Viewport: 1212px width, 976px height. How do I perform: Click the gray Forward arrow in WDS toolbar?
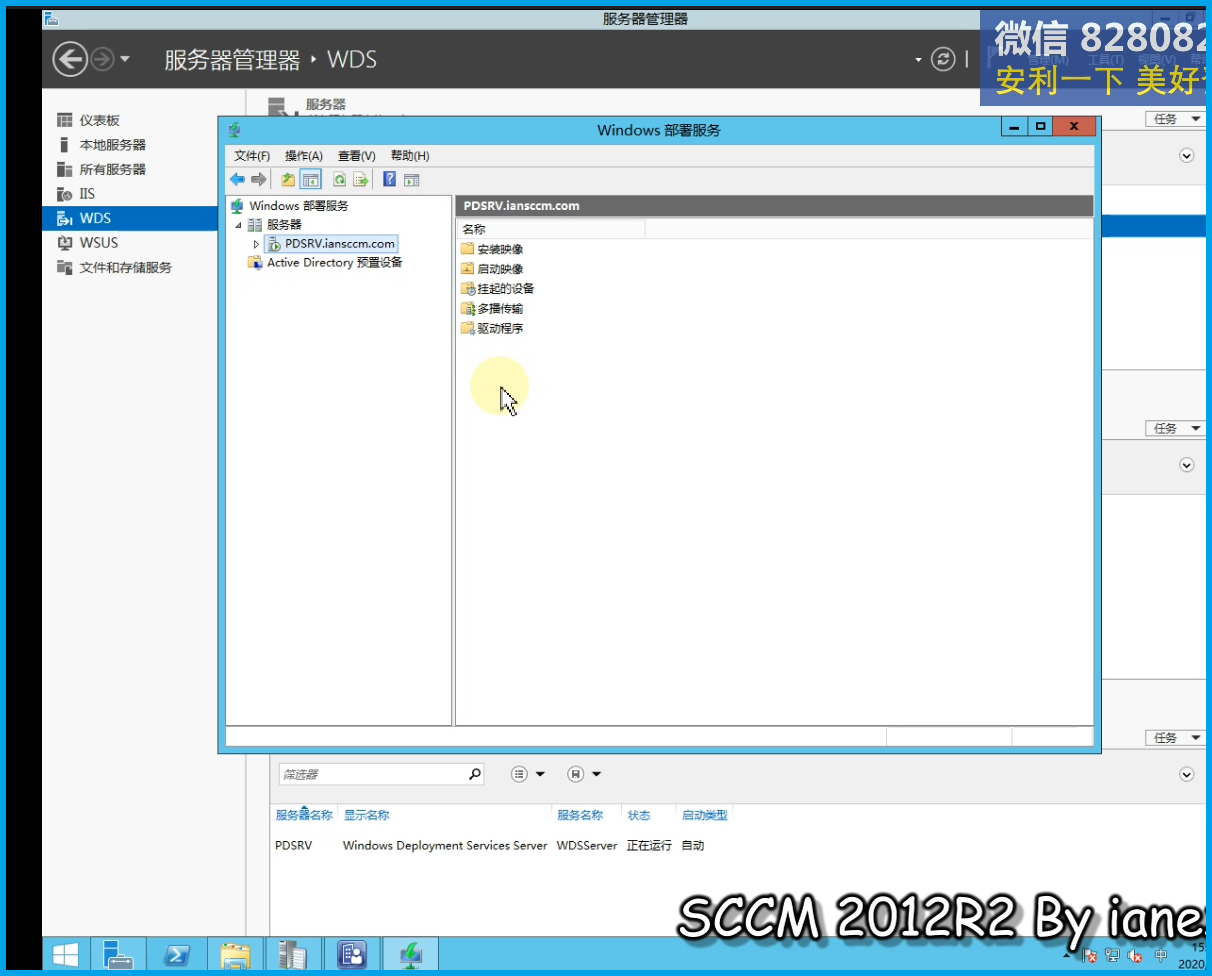point(259,179)
